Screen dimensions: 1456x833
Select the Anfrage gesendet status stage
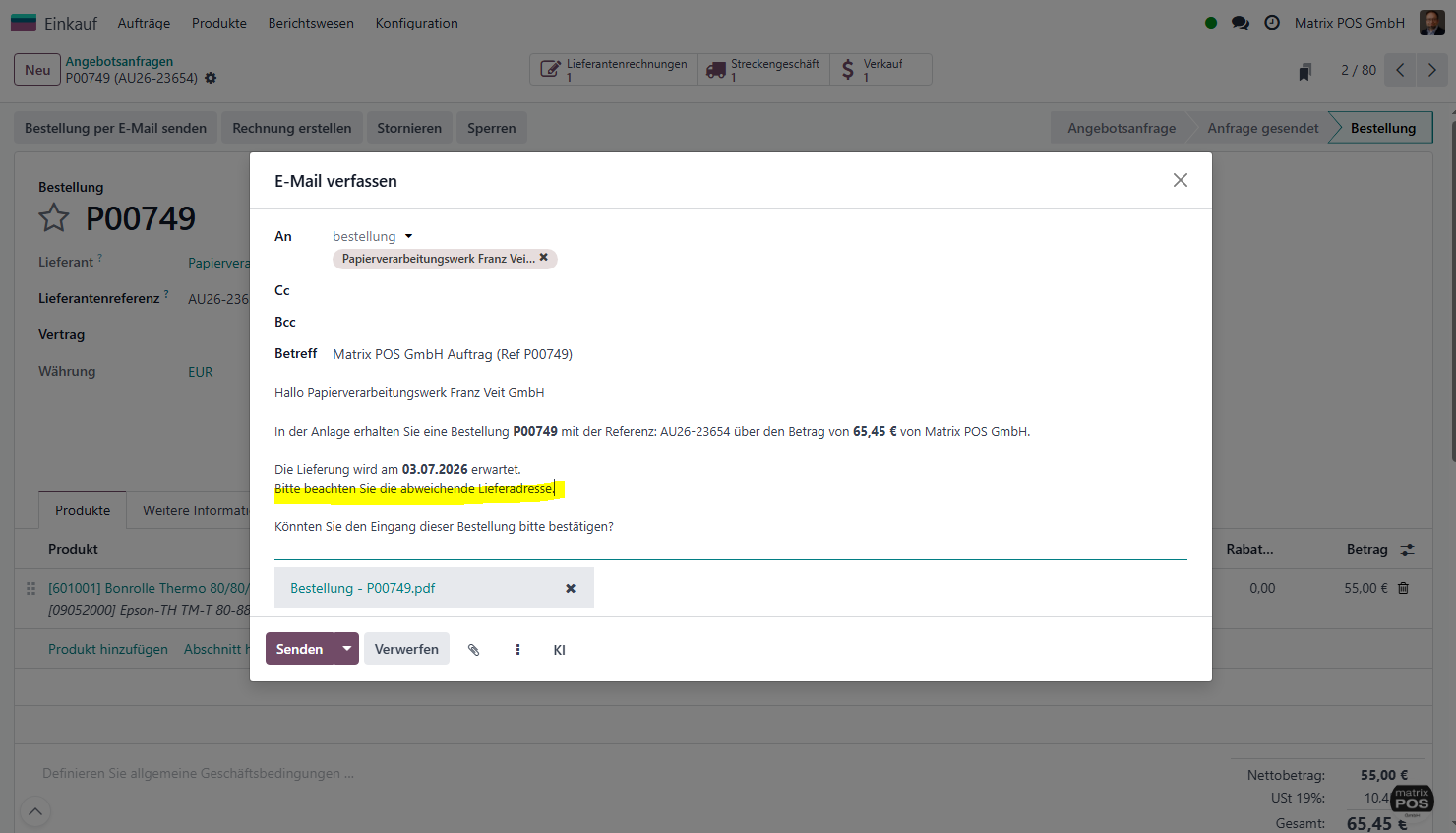1263,128
